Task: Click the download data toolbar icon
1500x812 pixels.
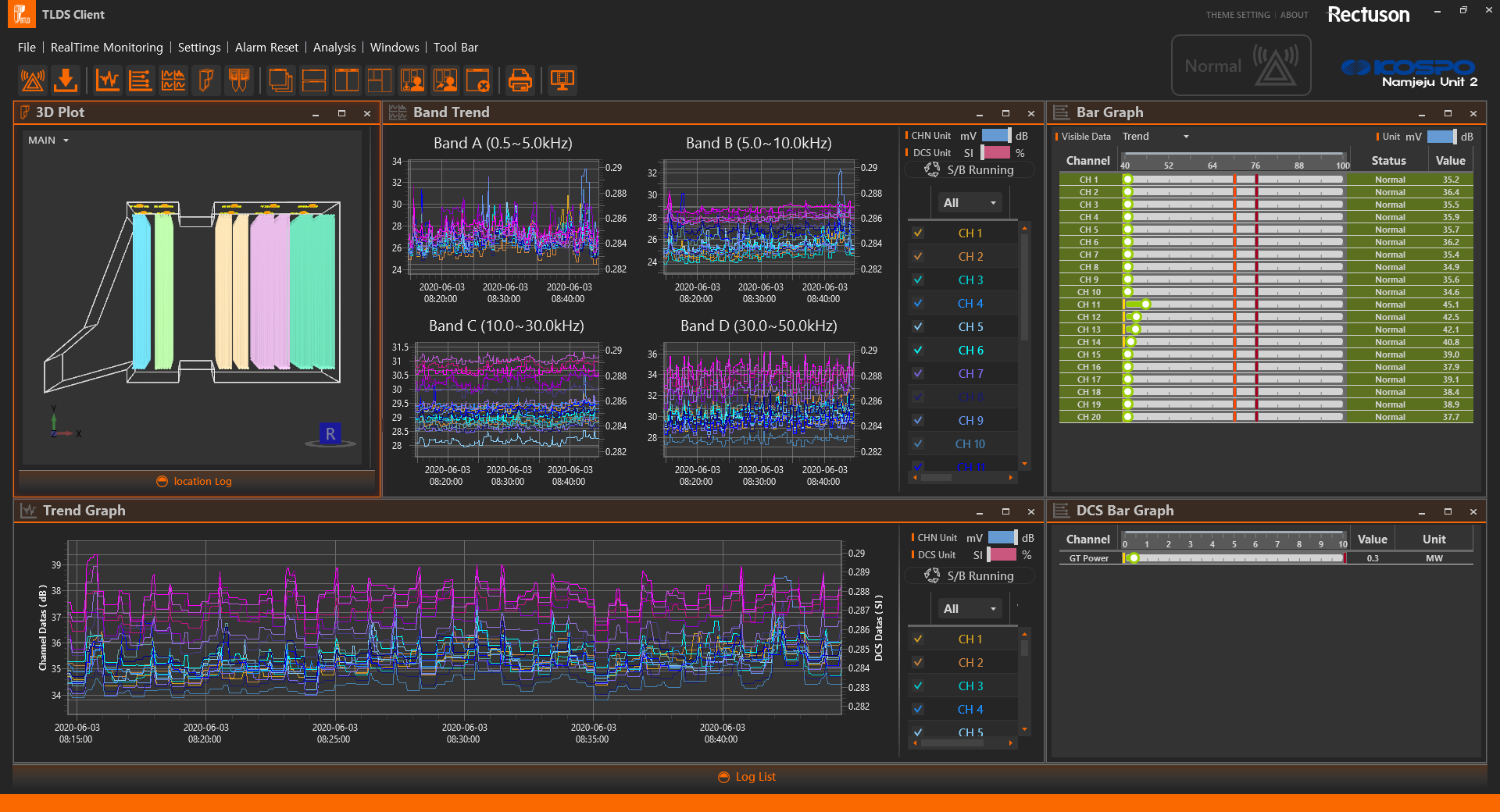Action: (x=66, y=80)
